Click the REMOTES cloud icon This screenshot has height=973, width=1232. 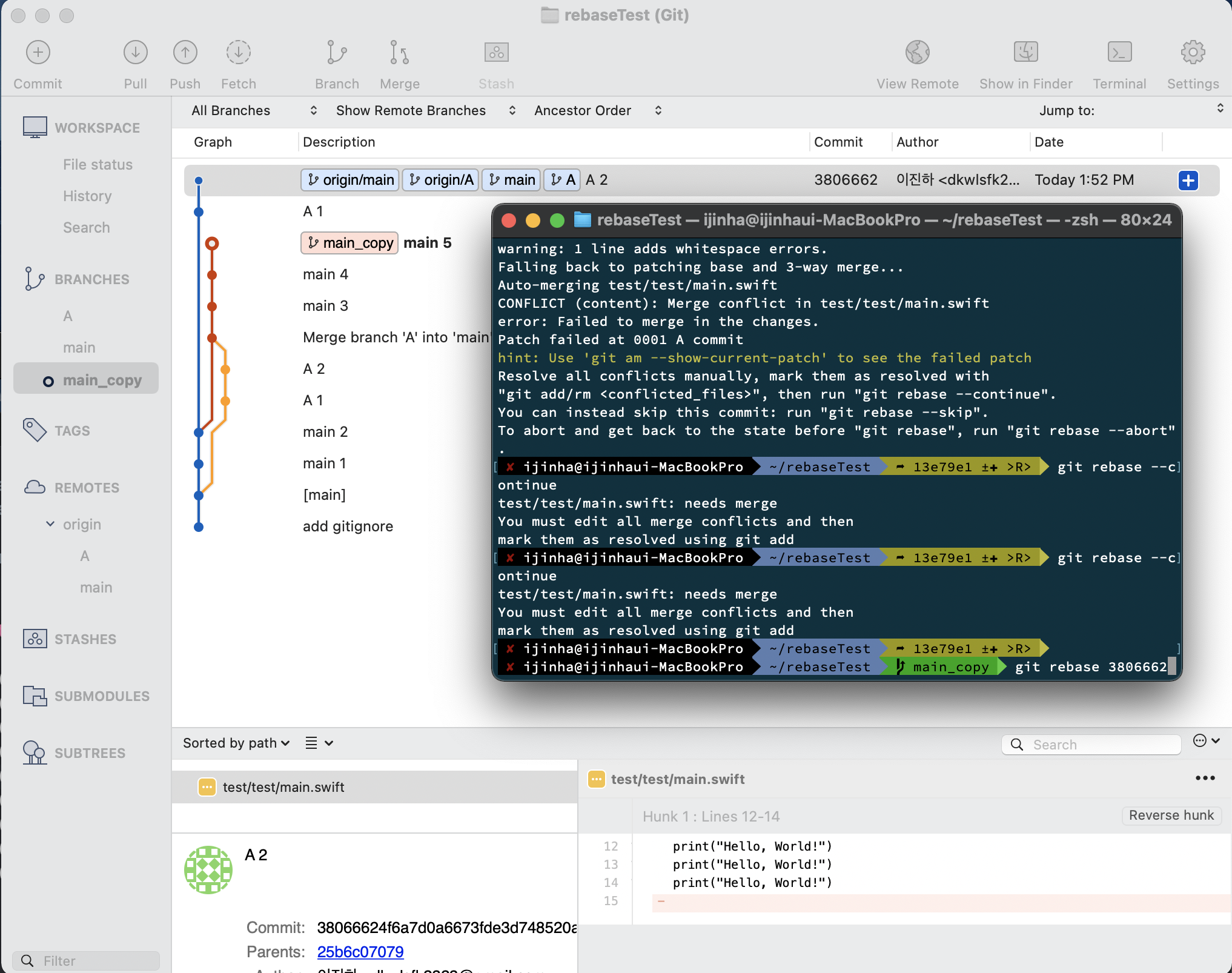click(35, 487)
